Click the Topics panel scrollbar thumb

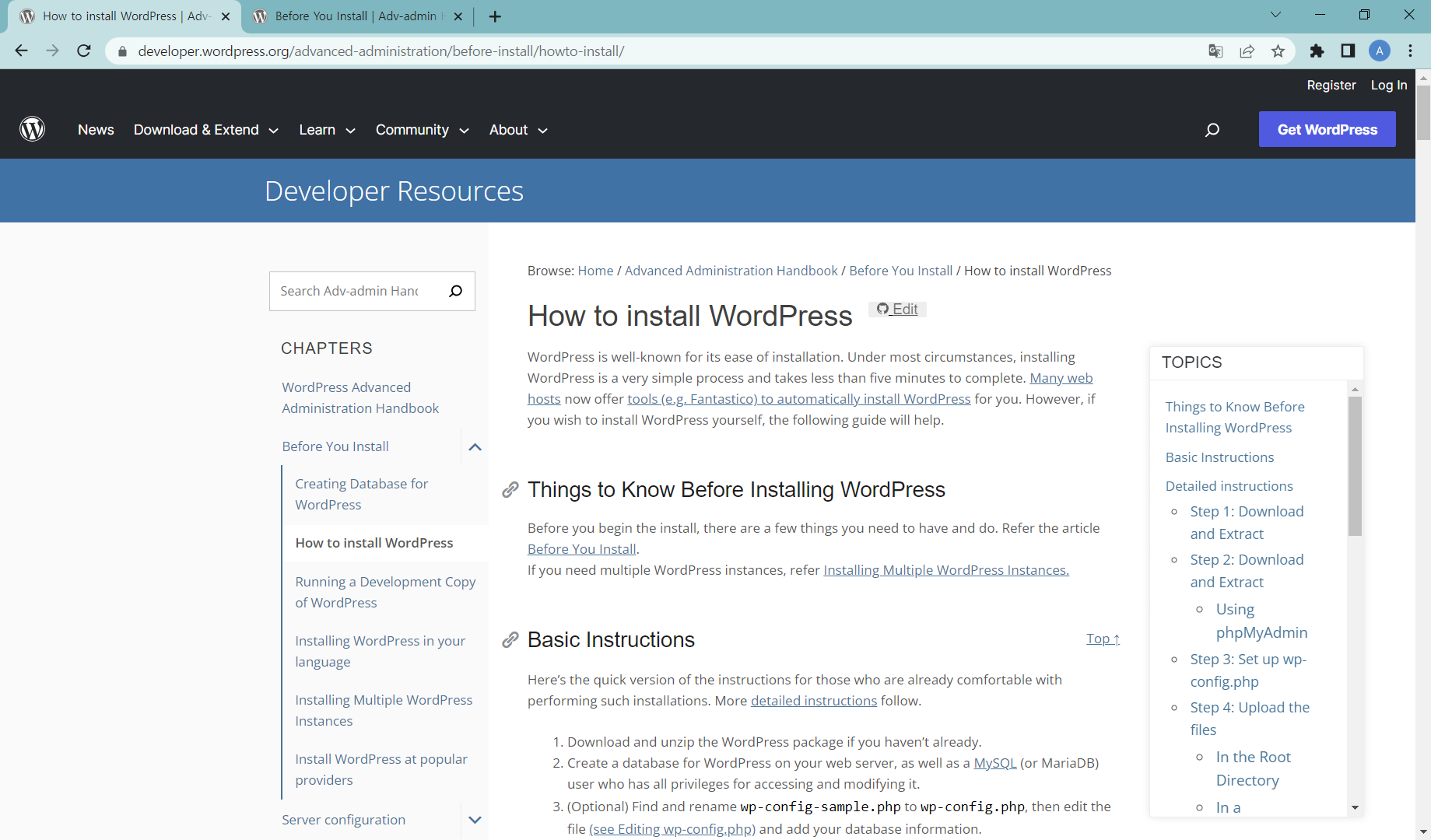pyautogui.click(x=1355, y=466)
